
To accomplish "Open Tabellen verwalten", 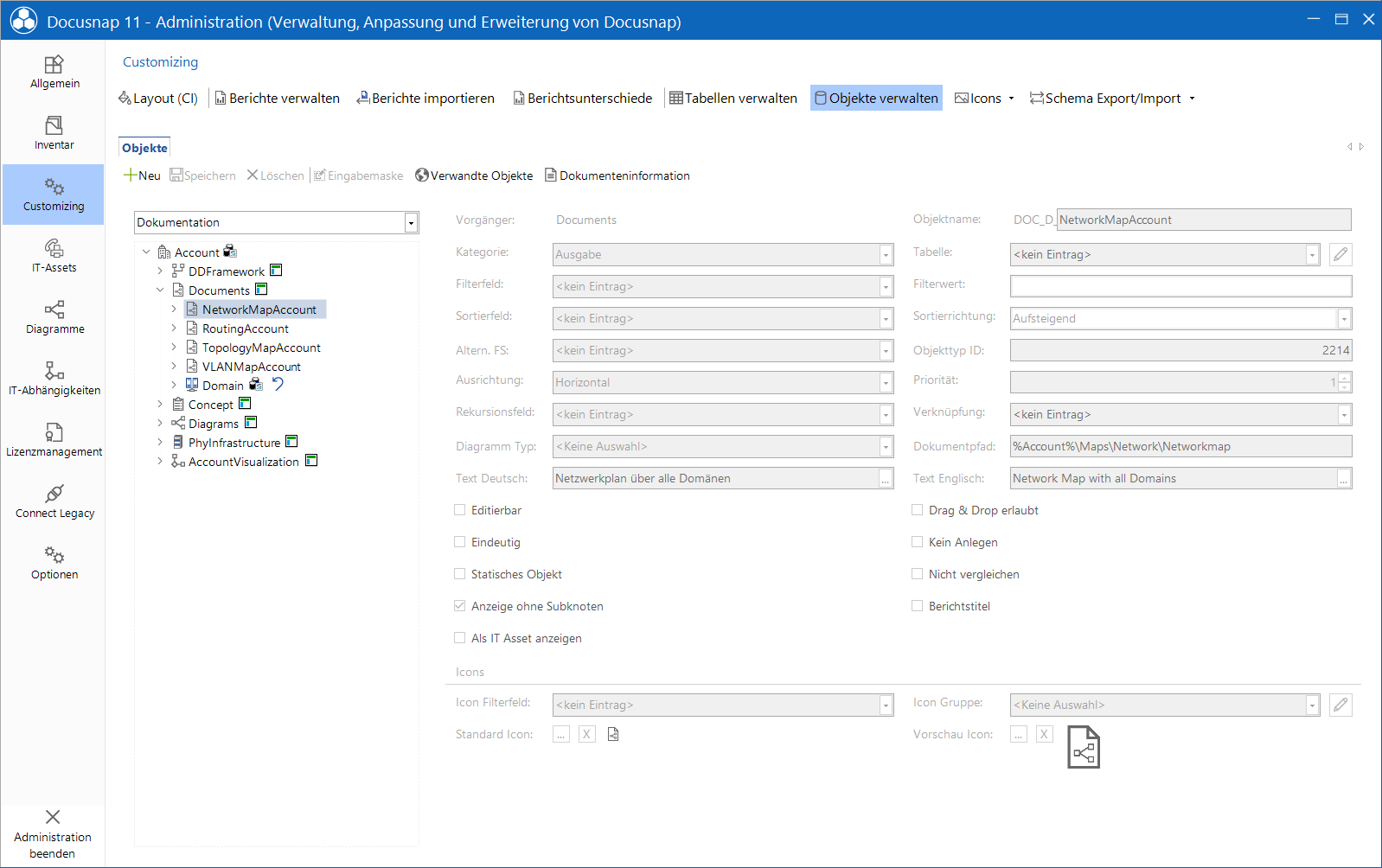I will tap(733, 99).
